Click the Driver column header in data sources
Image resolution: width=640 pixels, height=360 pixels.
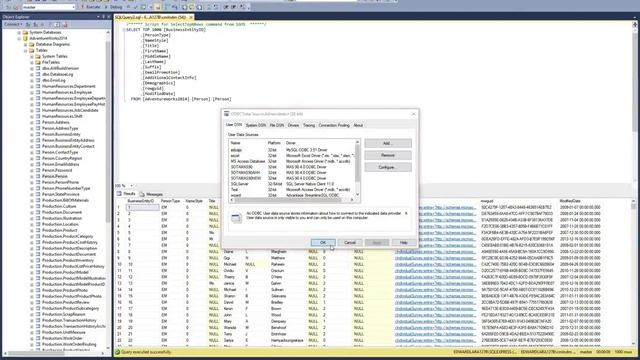319,143
